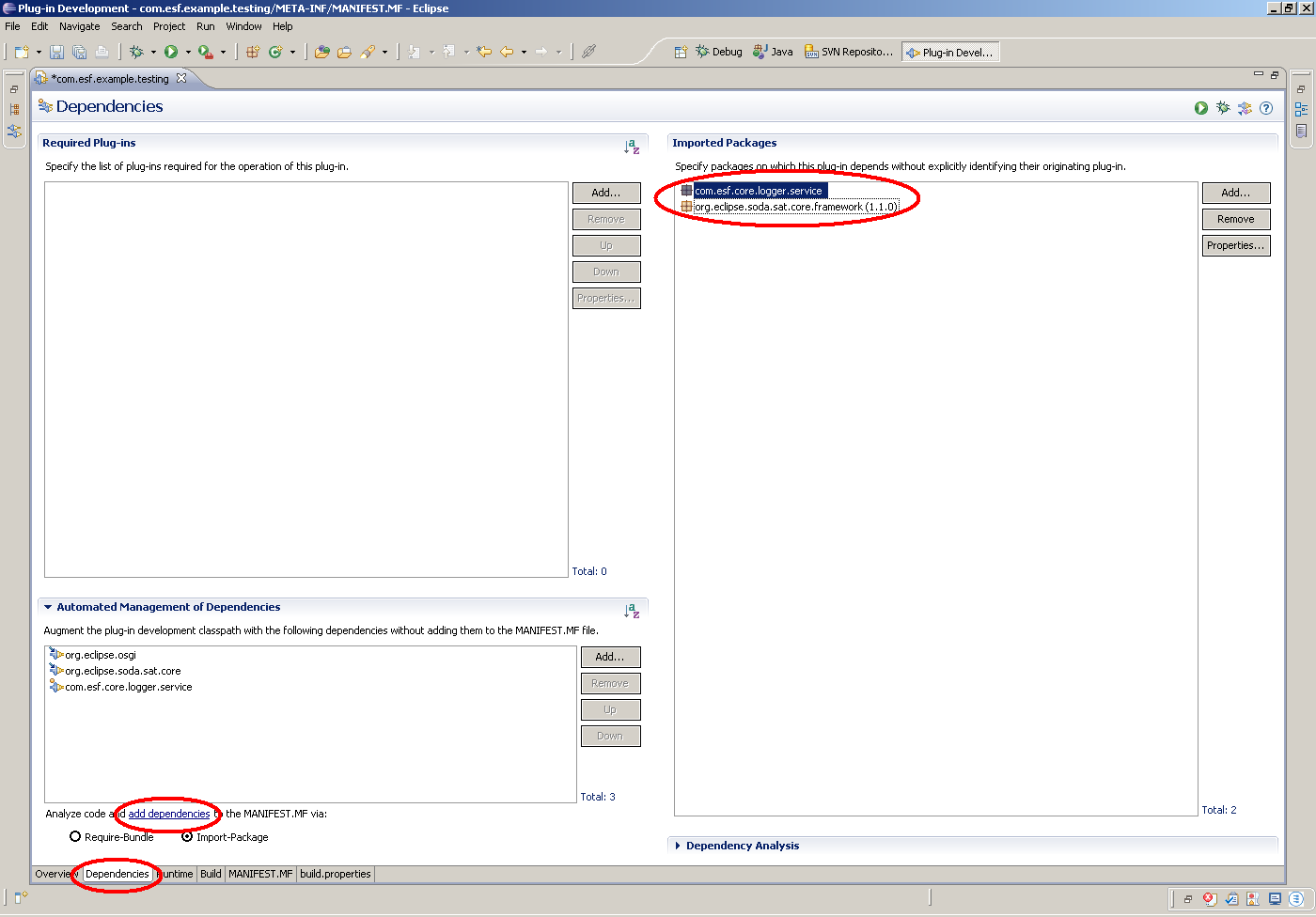Open the Run configurations dropdown arrow
This screenshot has width=1316, height=917.
click(x=188, y=52)
